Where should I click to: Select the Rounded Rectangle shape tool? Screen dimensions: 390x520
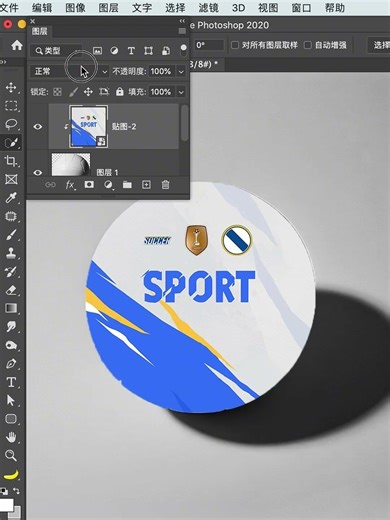(x=11, y=419)
